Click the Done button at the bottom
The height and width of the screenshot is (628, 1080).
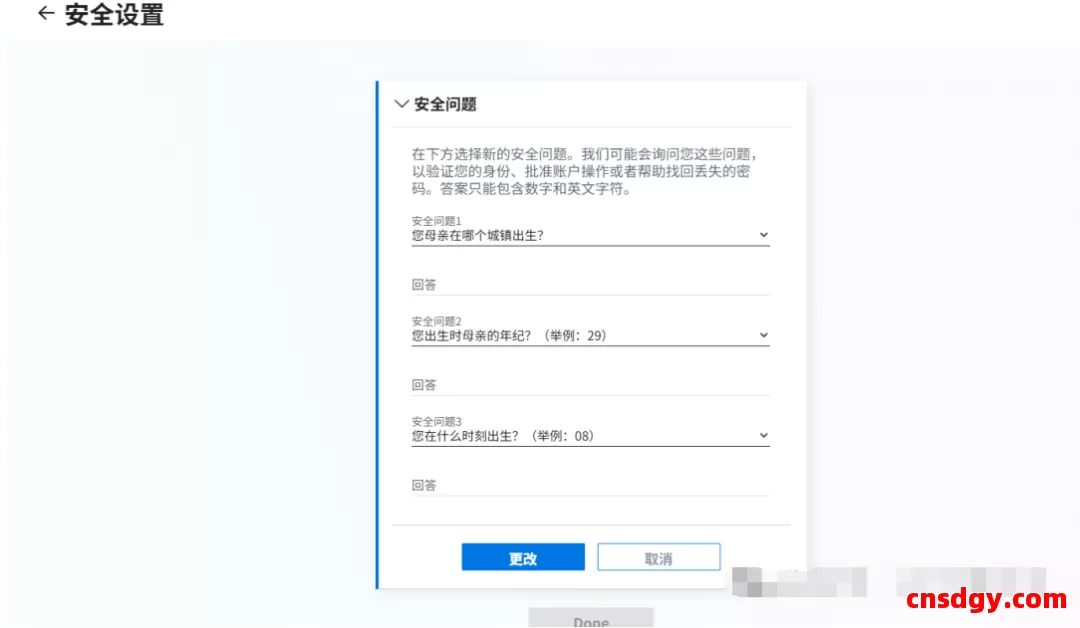point(589,619)
